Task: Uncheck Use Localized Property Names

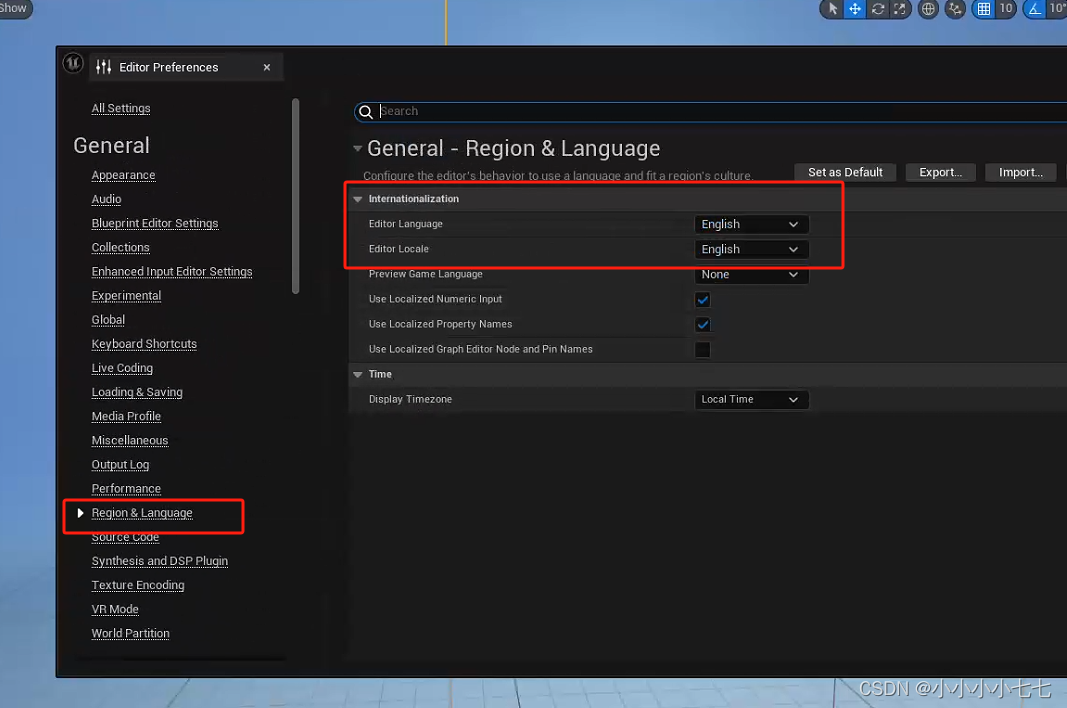Action: click(703, 324)
